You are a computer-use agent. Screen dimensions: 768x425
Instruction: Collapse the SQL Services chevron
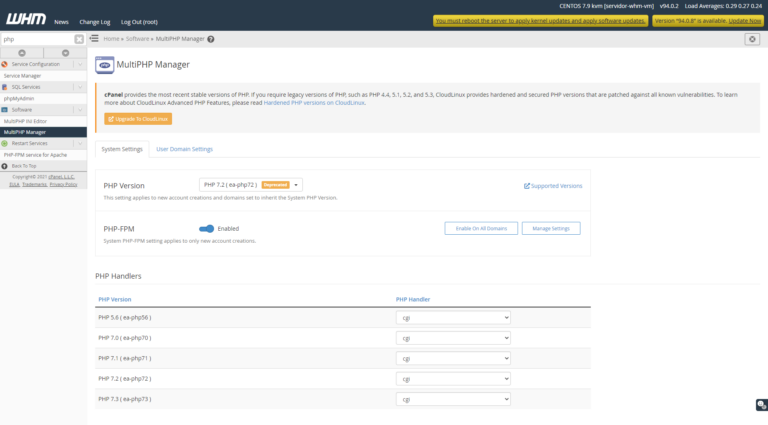tap(80, 87)
